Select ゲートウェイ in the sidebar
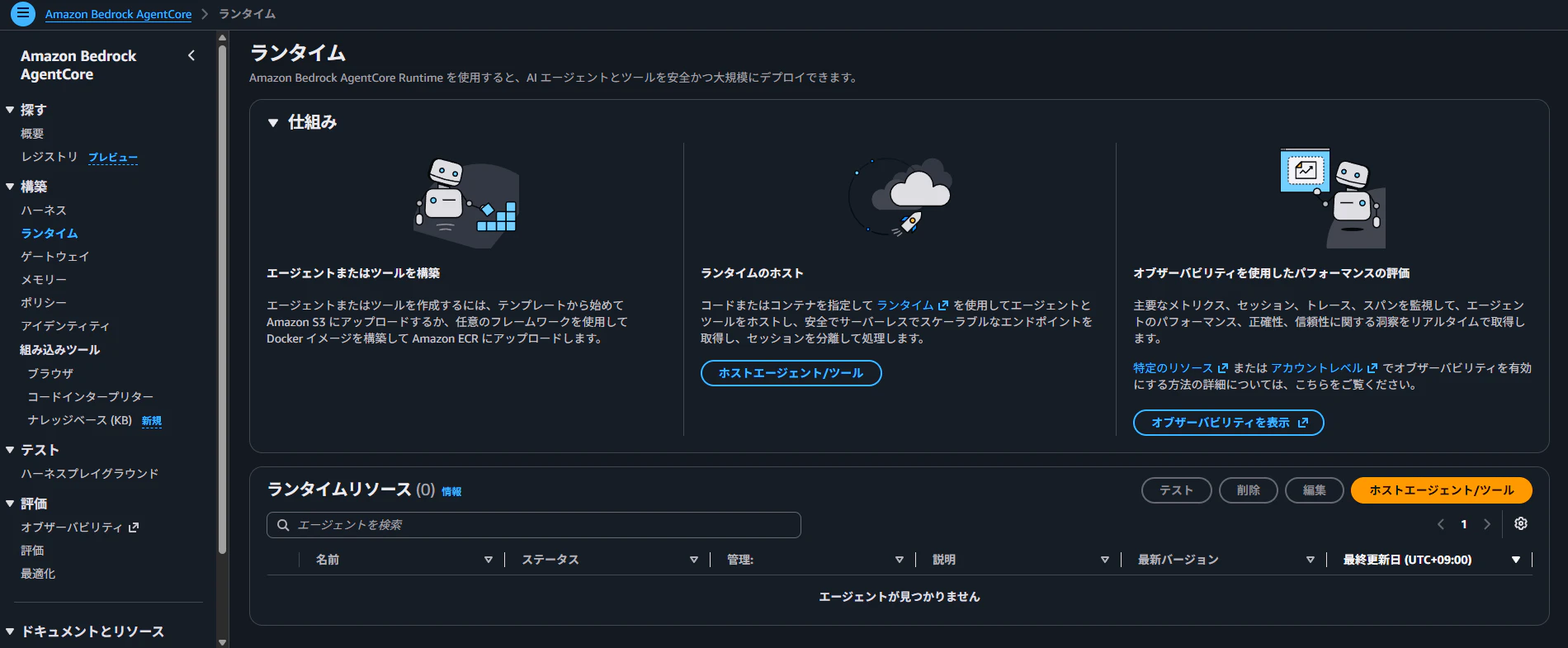 (x=55, y=257)
